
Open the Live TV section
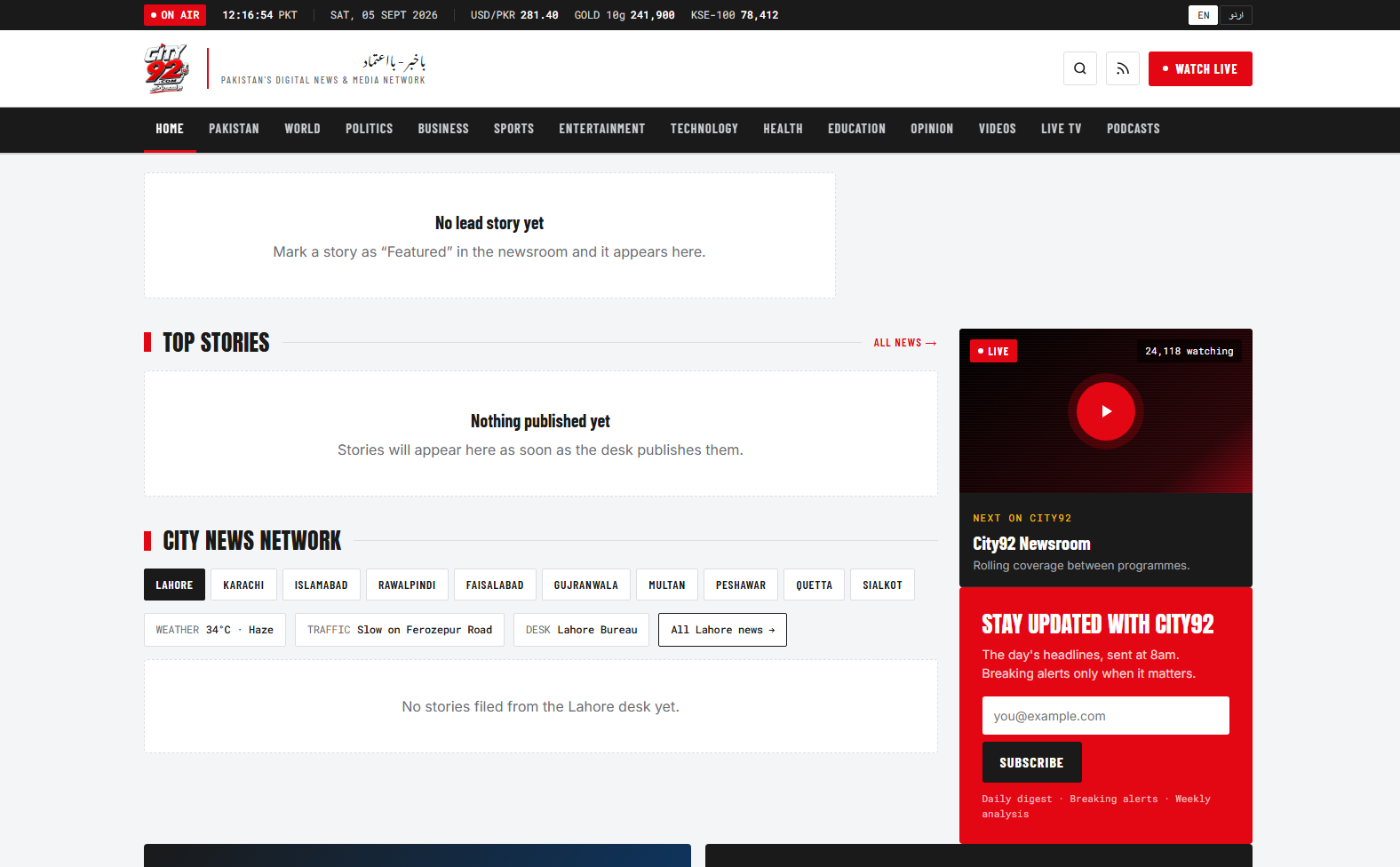pyautogui.click(x=1061, y=129)
